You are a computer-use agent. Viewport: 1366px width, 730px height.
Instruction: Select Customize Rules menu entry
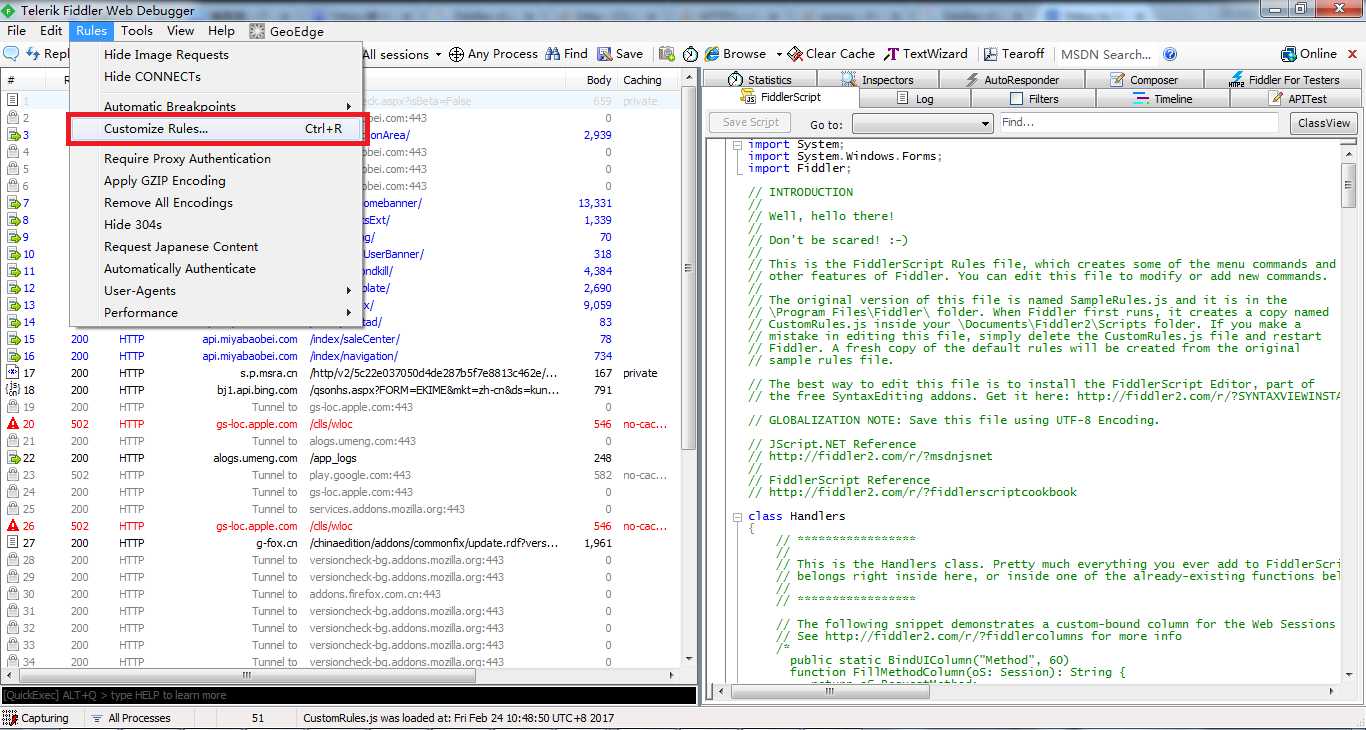[x=214, y=129]
